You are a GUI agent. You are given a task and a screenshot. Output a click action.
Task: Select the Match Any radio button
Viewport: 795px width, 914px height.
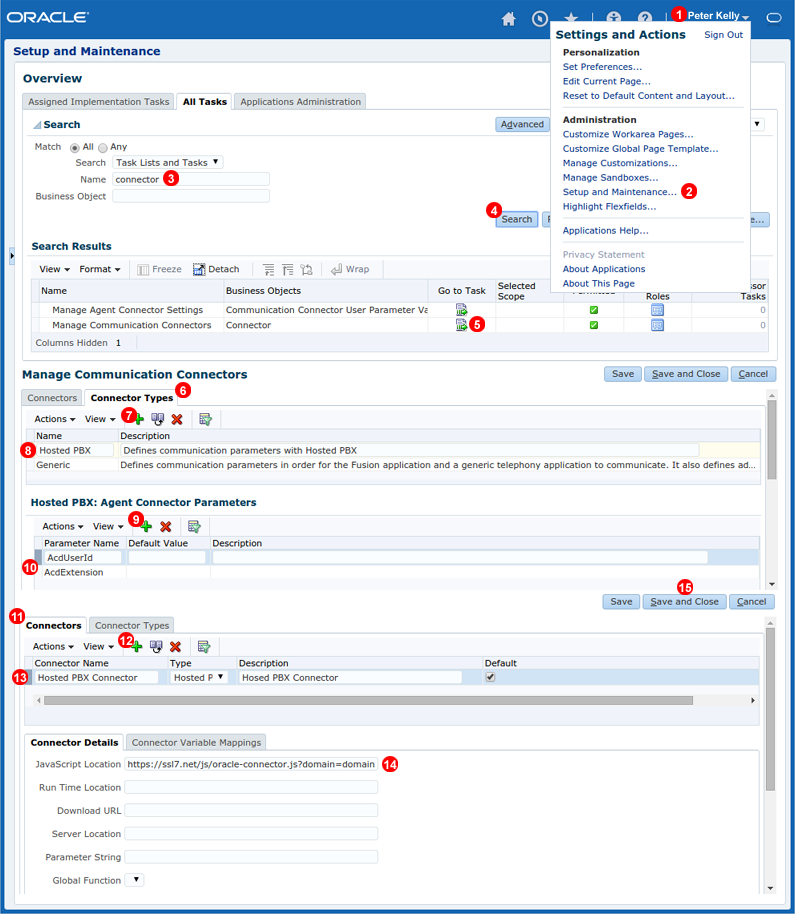tap(103, 147)
